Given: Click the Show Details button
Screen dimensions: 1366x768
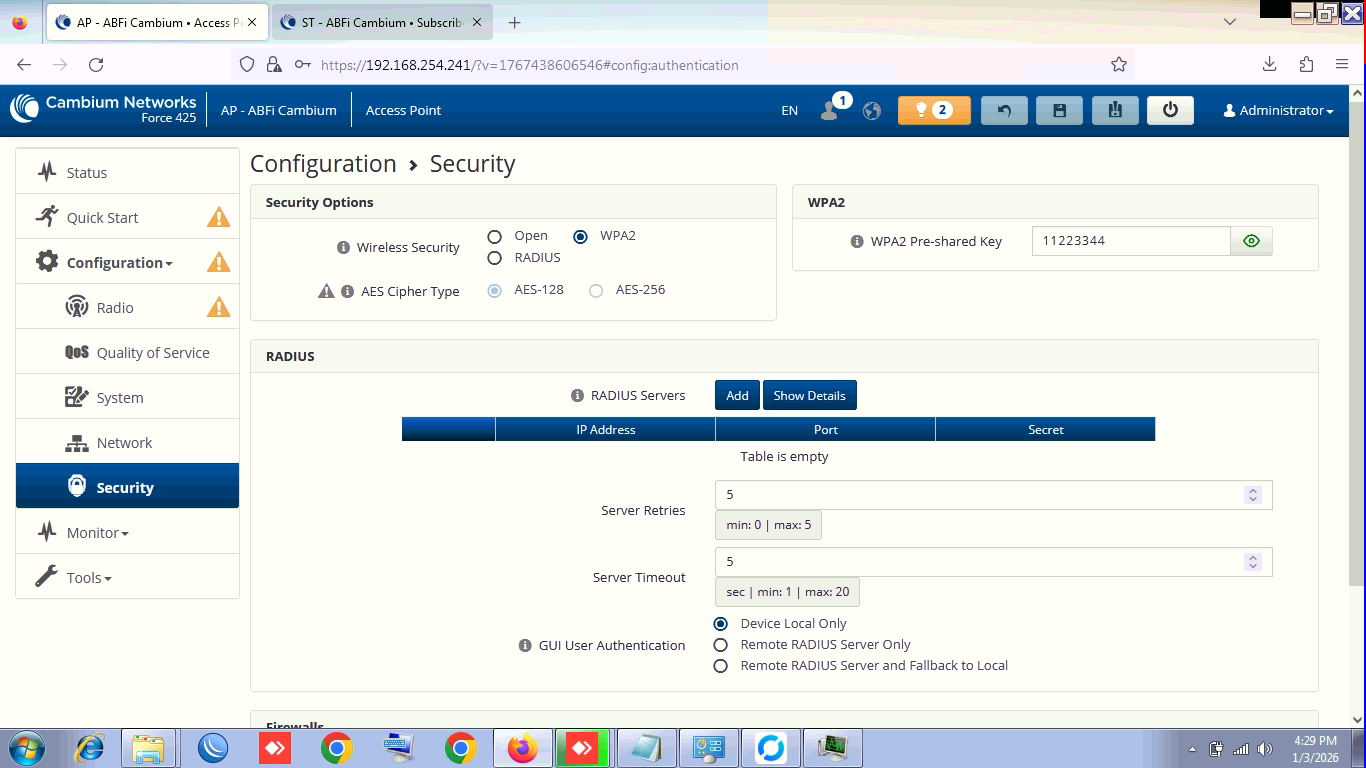Looking at the screenshot, I should point(809,395).
